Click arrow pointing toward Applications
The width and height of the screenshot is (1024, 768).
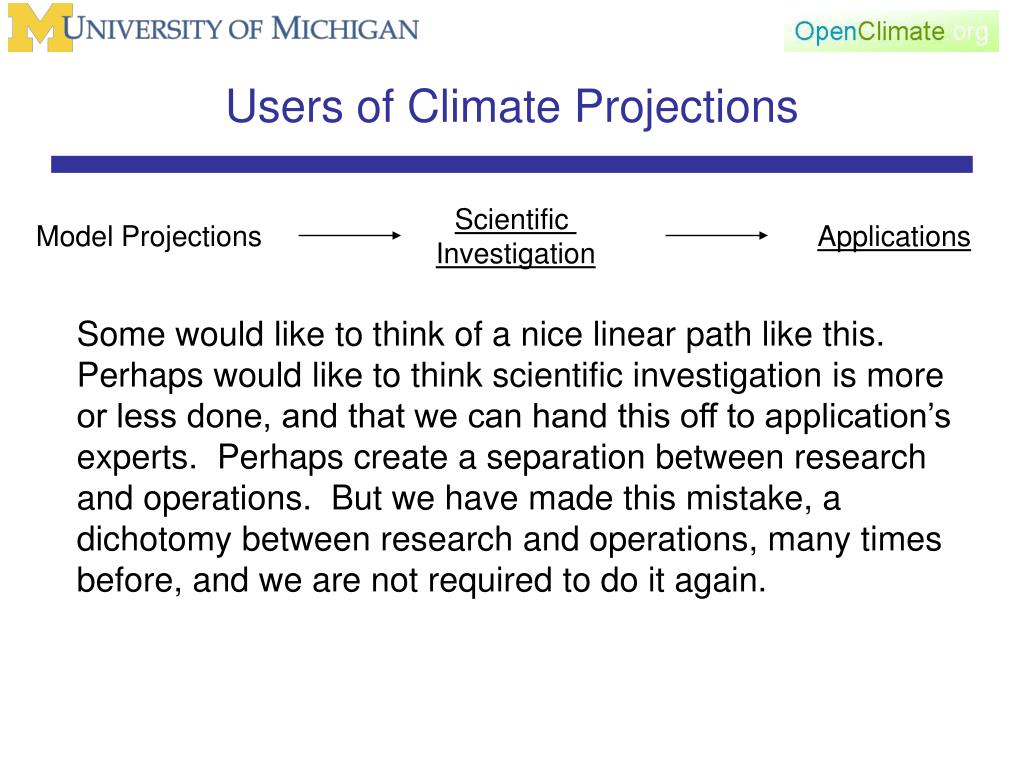(x=716, y=235)
